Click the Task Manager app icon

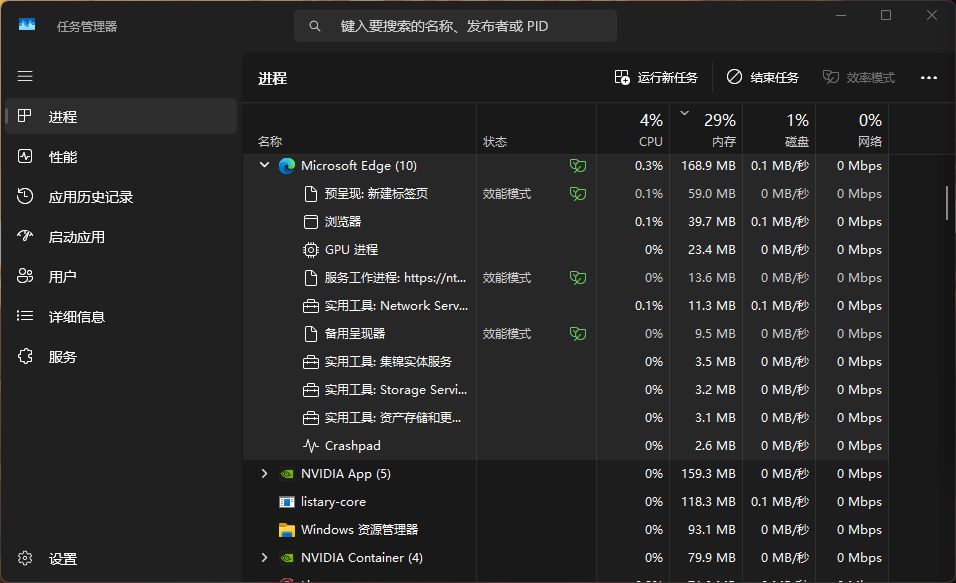click(27, 25)
